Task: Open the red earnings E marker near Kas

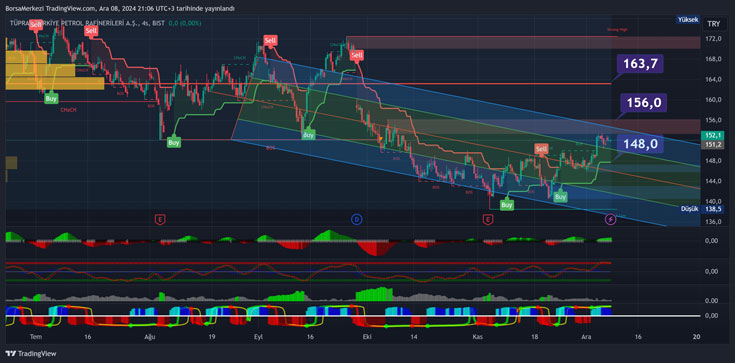Action: click(489, 219)
